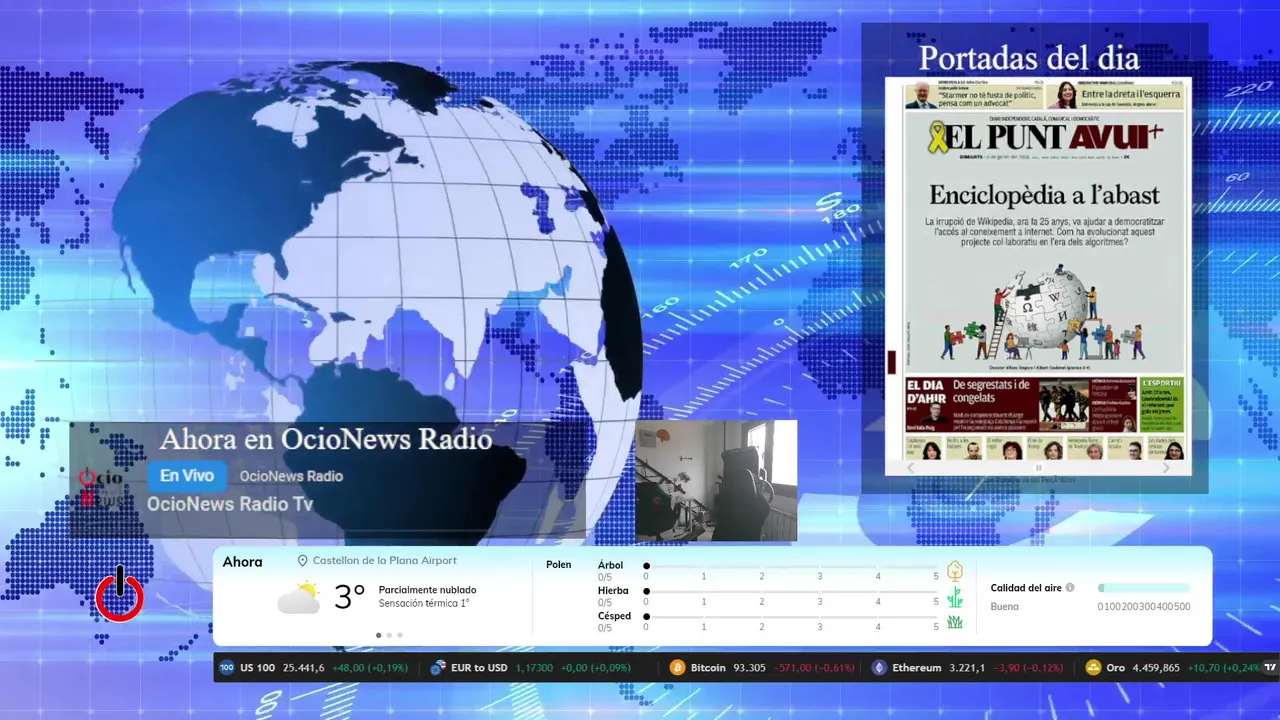1280x720 pixels.
Task: Open the Ethereum ticker label
Action: 917,667
